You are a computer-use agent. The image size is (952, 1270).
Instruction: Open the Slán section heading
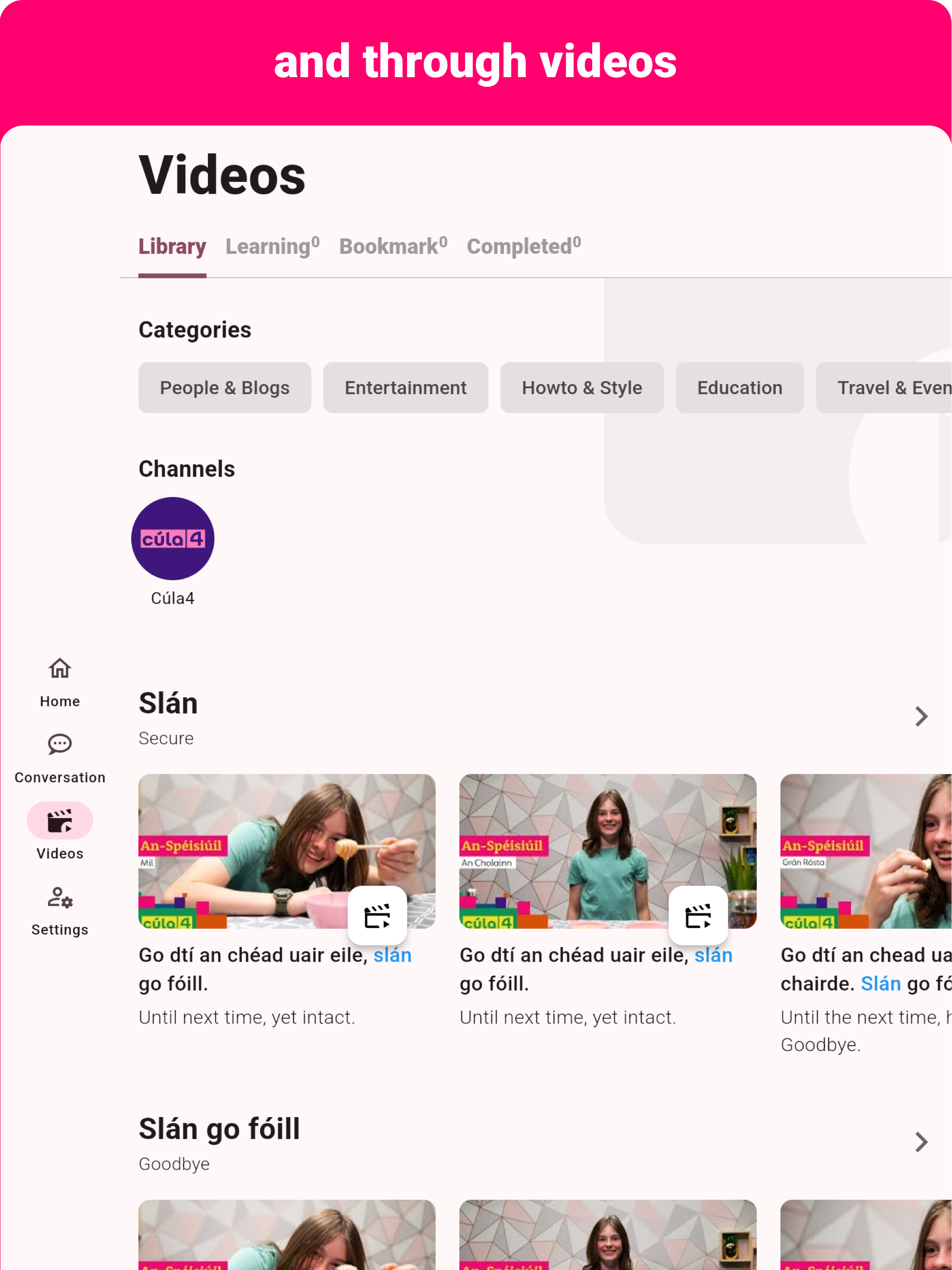pos(168,703)
